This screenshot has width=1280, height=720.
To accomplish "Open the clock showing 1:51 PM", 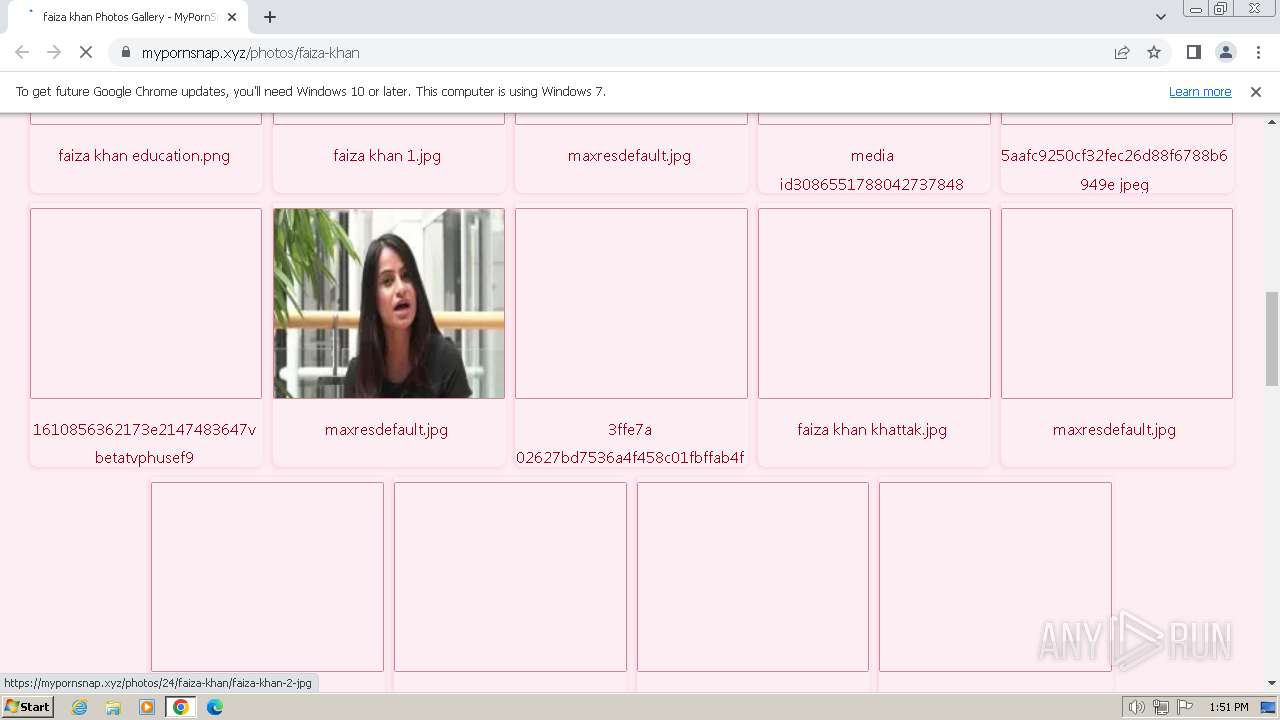I will click(1229, 707).
